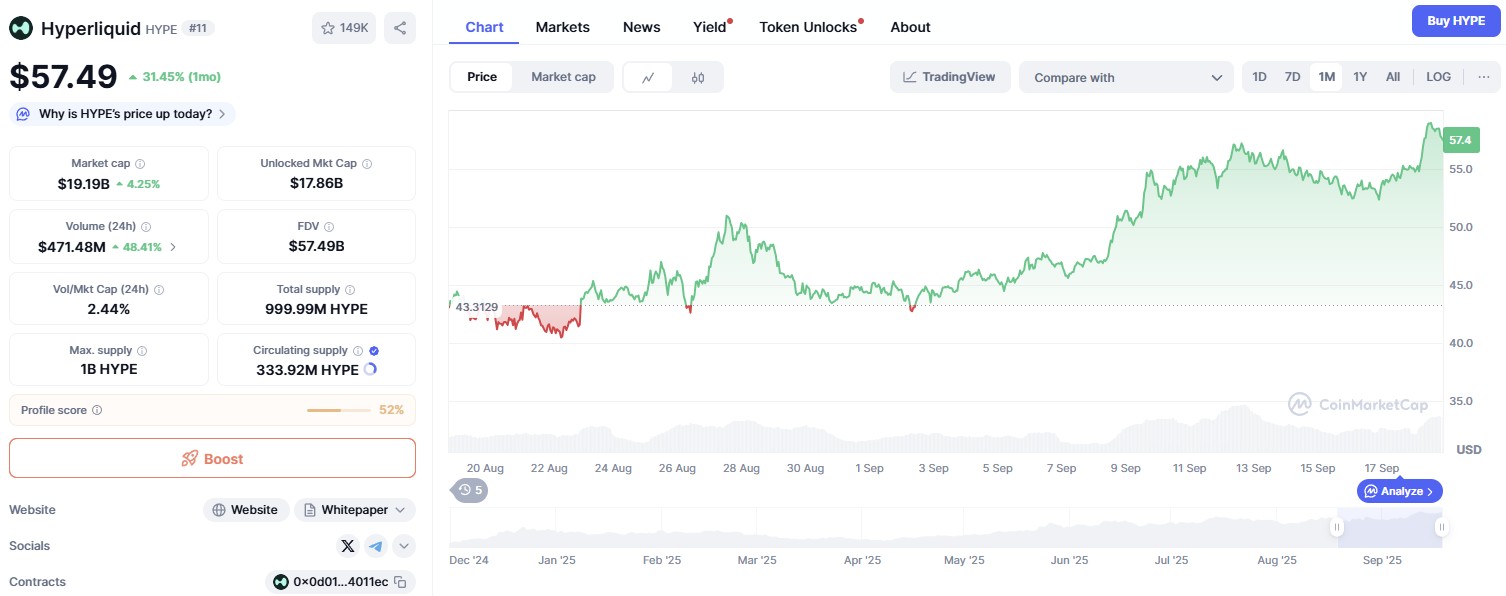Copy the contract address 0x0d01...4011ec

(x=400, y=582)
